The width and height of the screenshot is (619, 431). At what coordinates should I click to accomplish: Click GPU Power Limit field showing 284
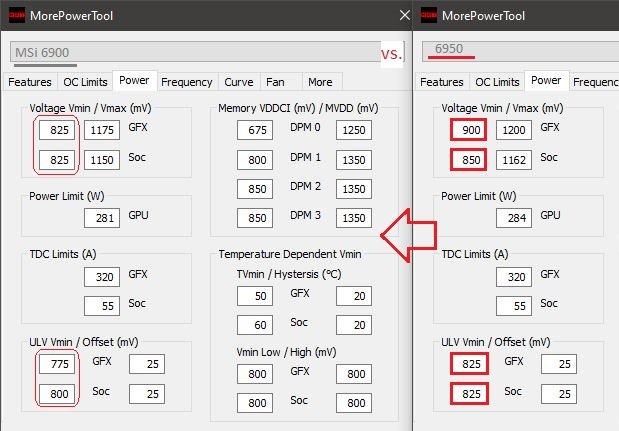[514, 218]
